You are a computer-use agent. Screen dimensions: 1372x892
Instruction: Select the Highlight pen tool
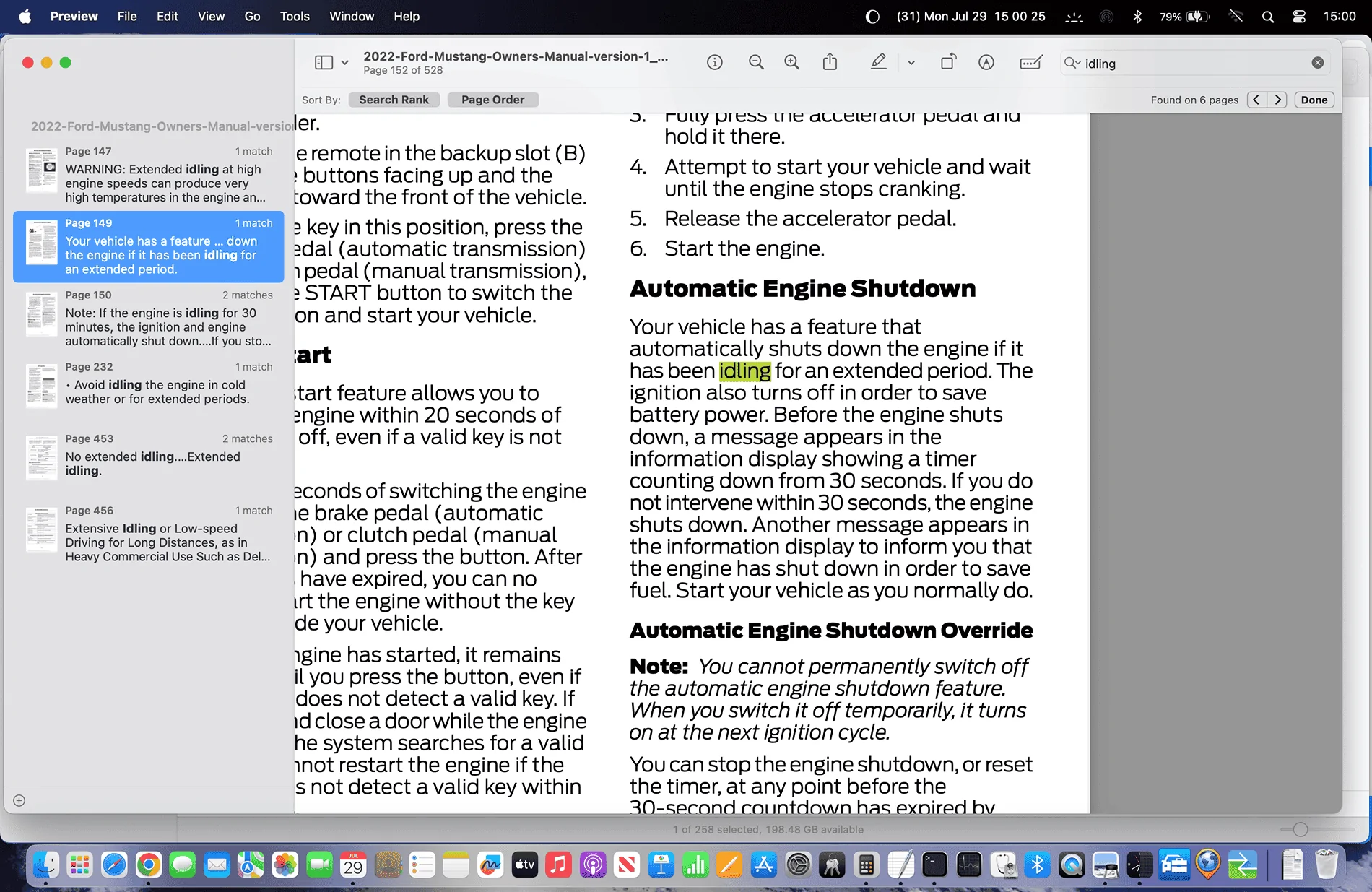click(878, 62)
